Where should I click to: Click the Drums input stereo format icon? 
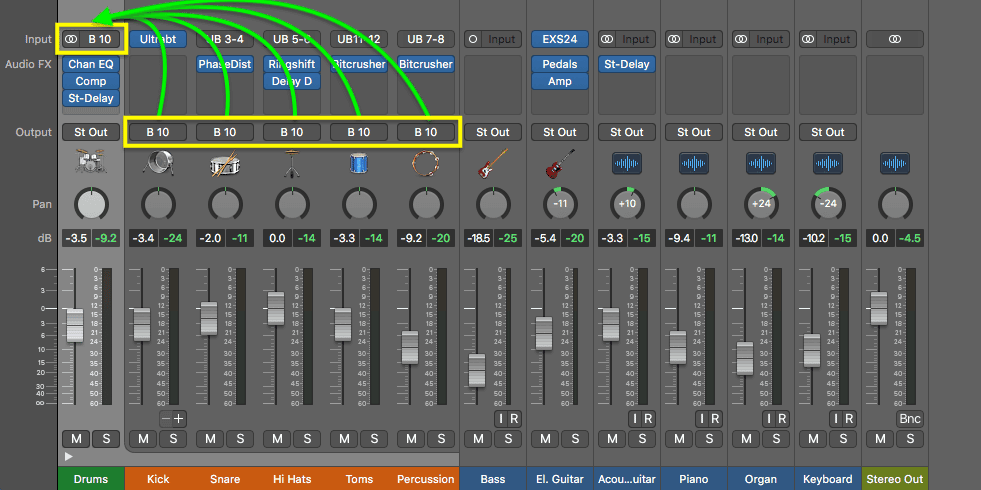72,39
